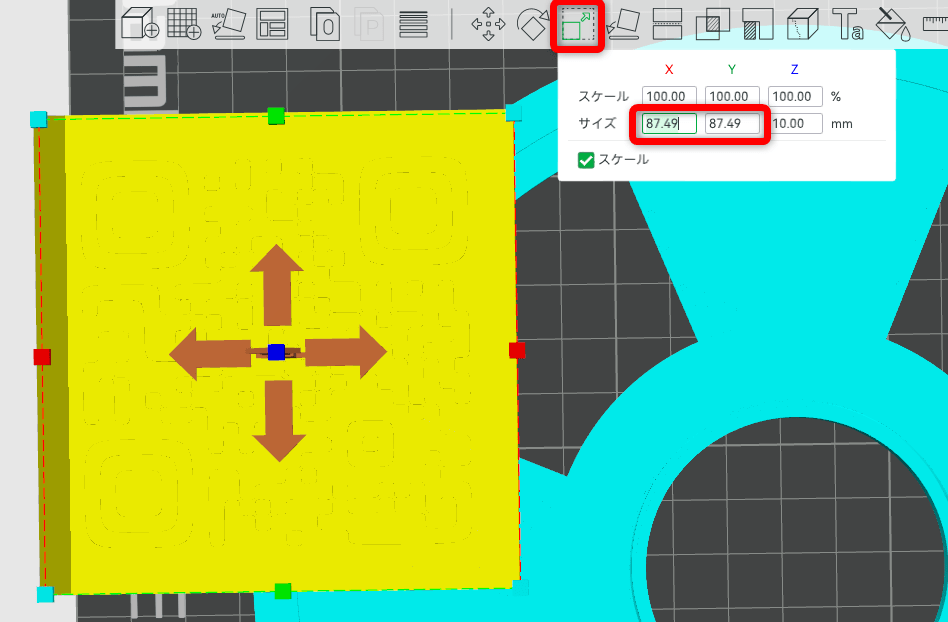
Task: Select the Color painting bucket tool
Action: pyautogui.click(x=893, y=24)
